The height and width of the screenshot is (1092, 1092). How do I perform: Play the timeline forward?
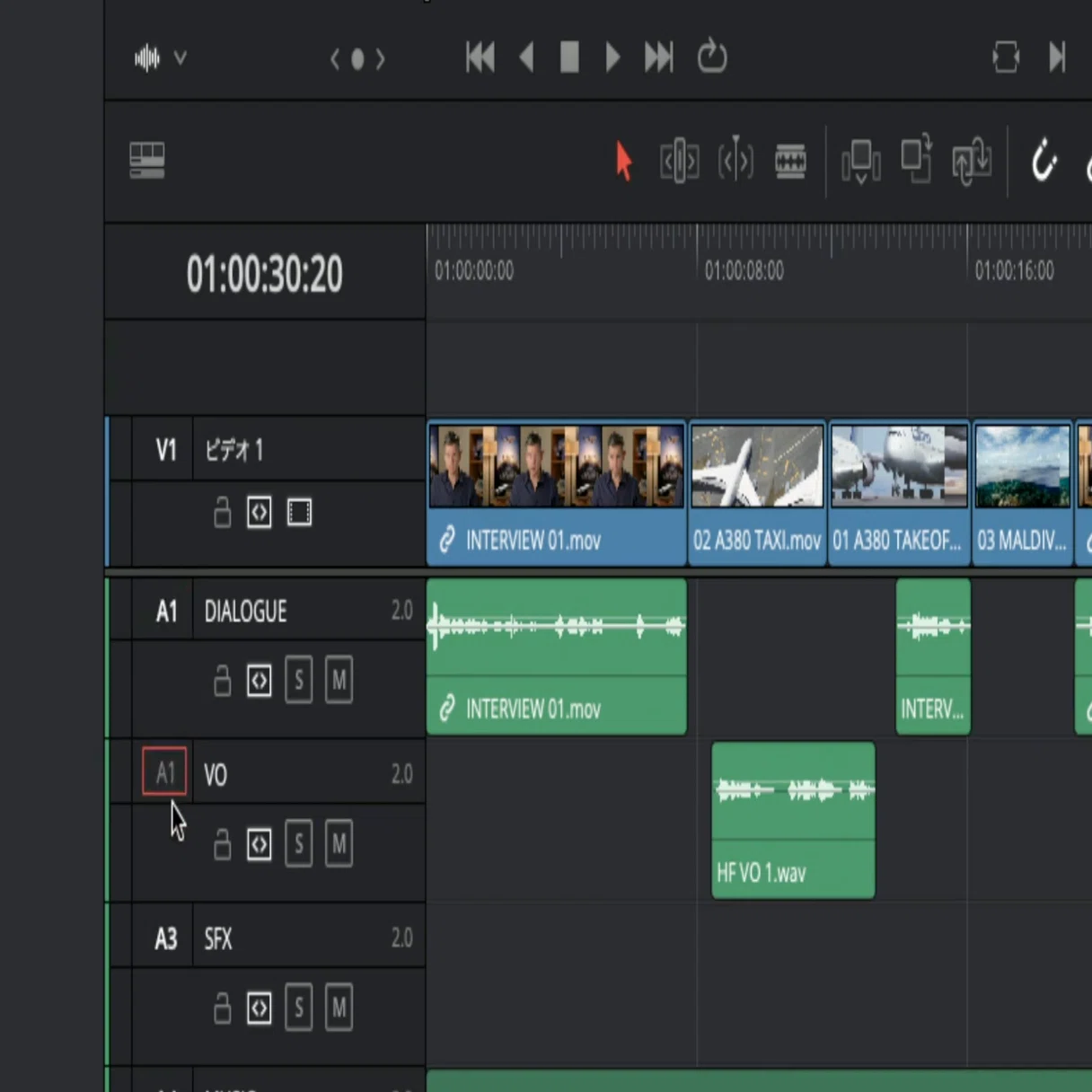coord(612,57)
